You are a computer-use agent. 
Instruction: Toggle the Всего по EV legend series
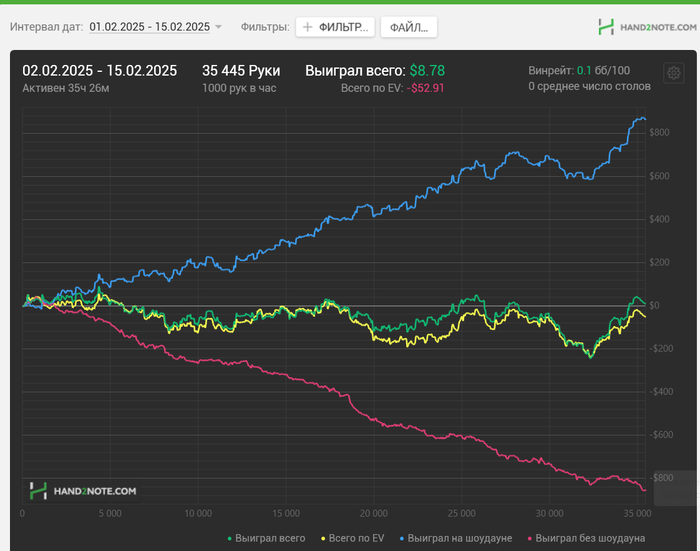tap(352, 538)
